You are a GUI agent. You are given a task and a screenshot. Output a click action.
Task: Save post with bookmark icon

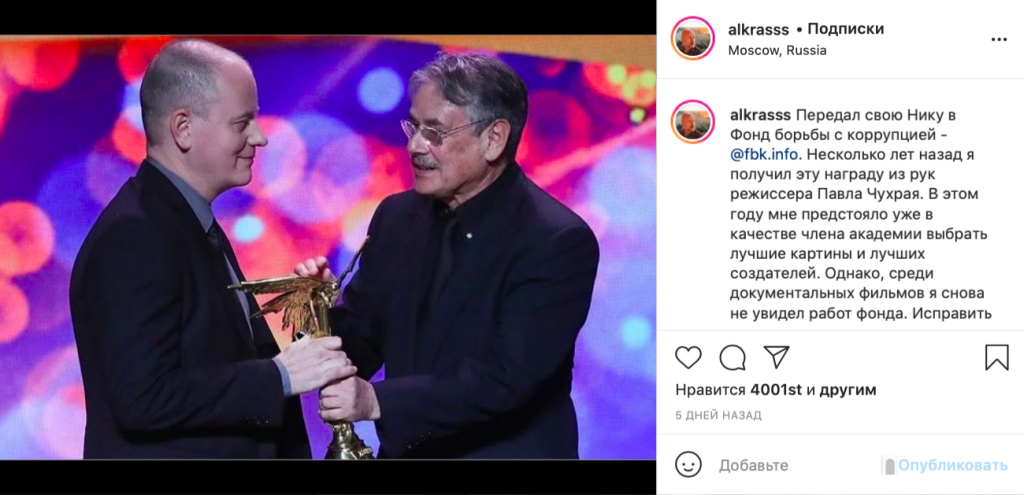pos(997,357)
